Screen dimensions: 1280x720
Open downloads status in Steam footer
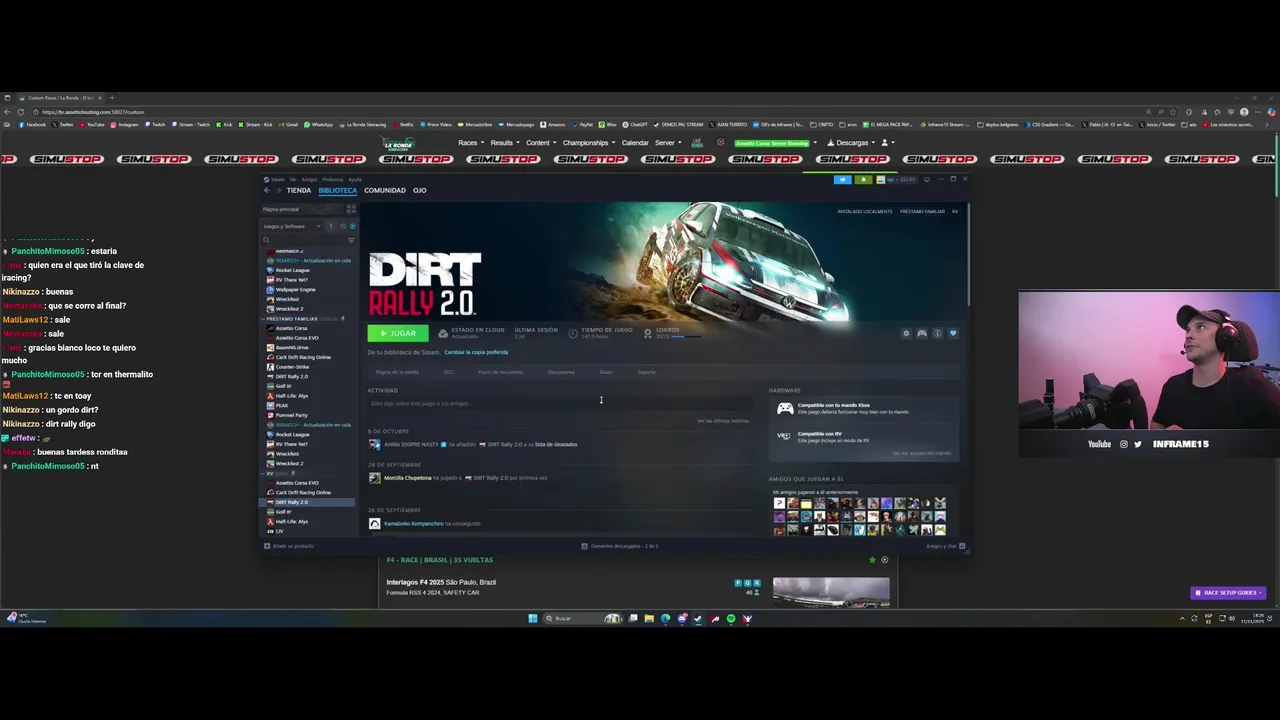[620, 546]
